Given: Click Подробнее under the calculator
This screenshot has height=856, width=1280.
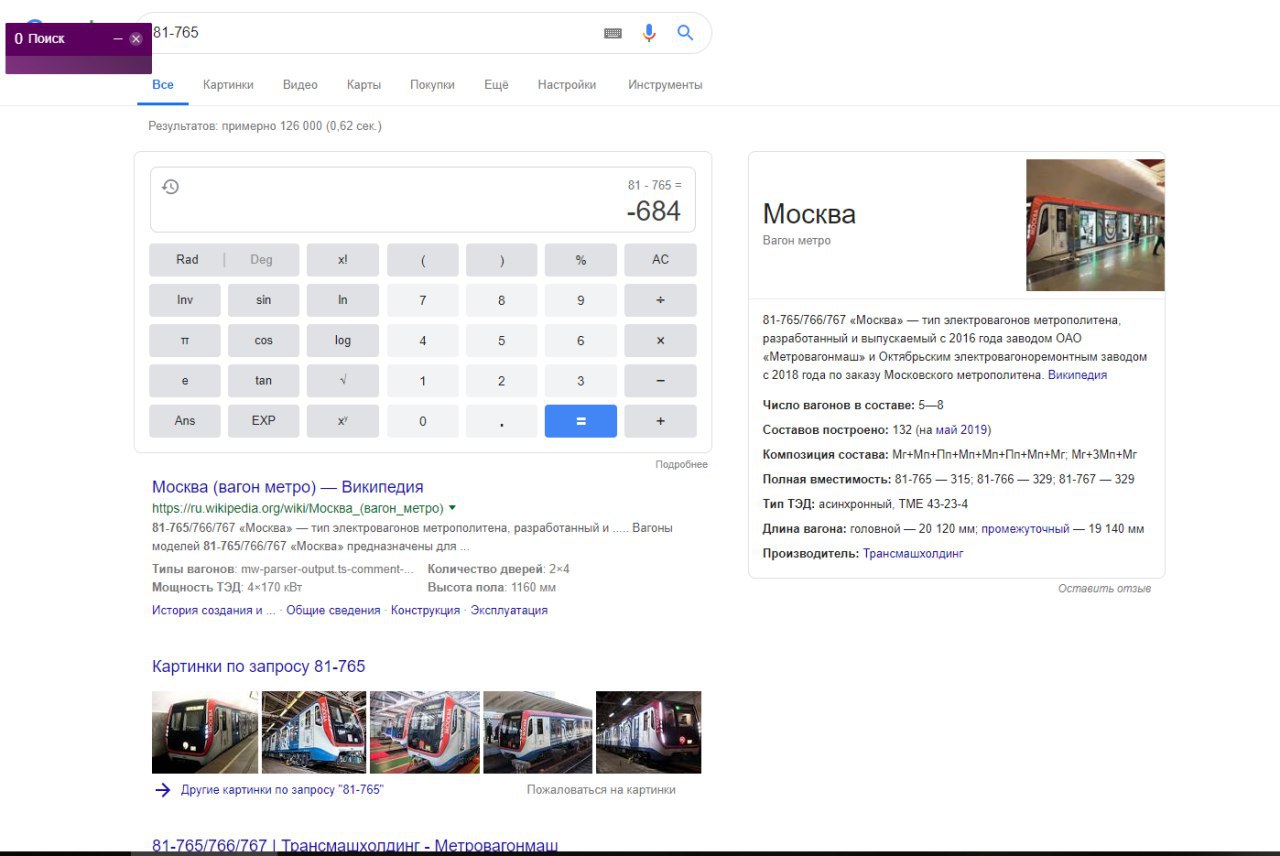Looking at the screenshot, I should point(682,465).
